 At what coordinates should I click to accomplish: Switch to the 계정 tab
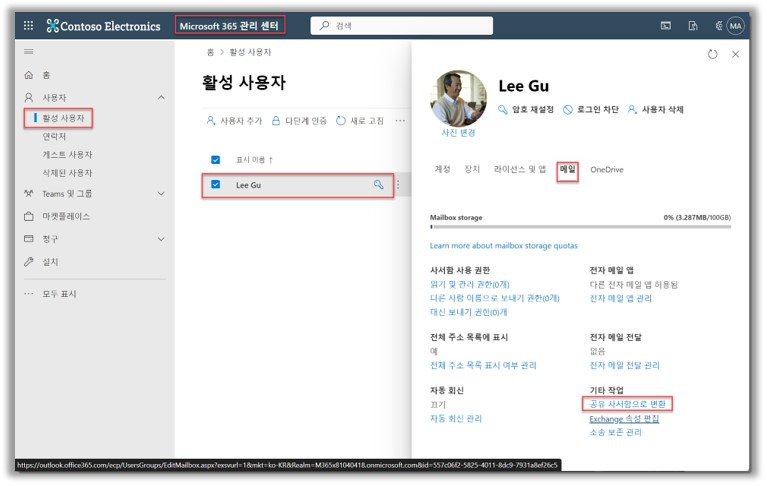click(x=443, y=169)
